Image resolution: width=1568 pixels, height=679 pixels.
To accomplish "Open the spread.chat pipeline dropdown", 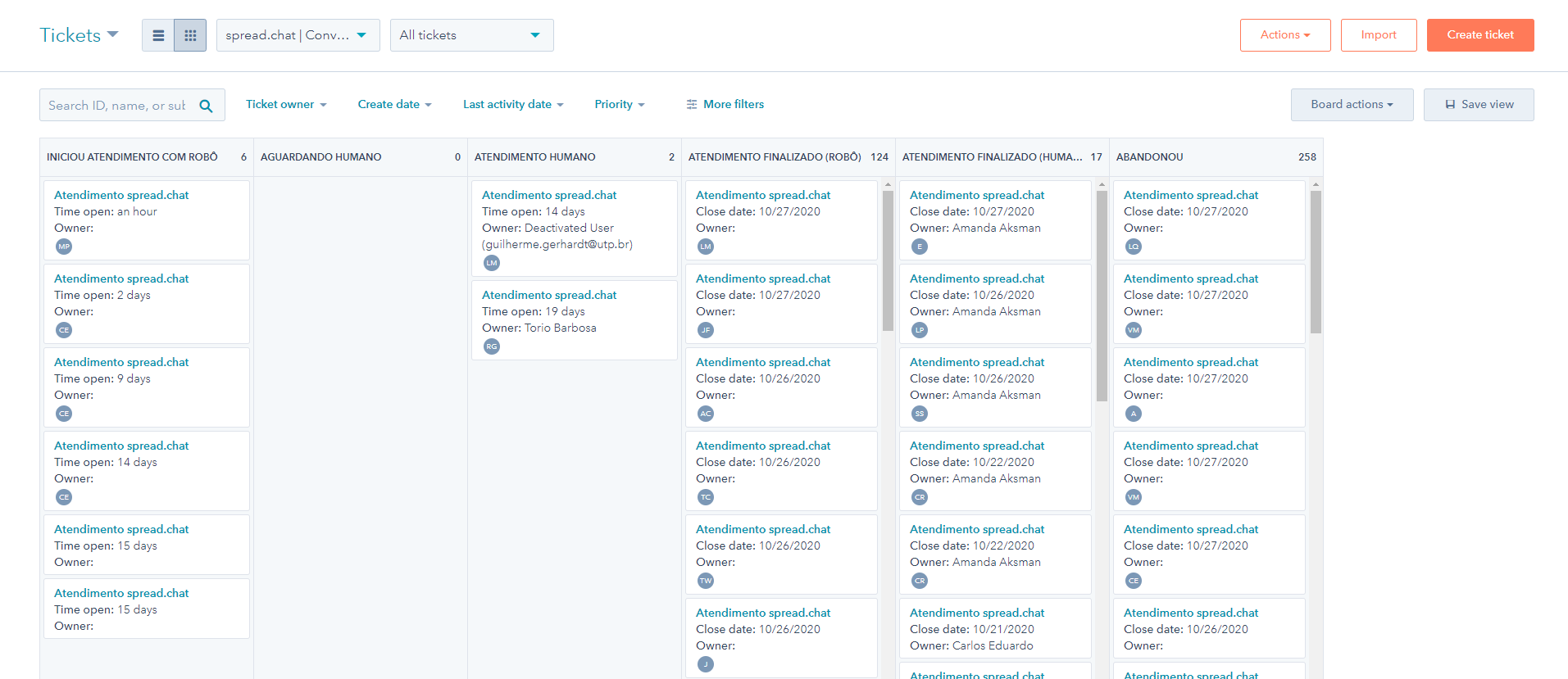I will (298, 35).
